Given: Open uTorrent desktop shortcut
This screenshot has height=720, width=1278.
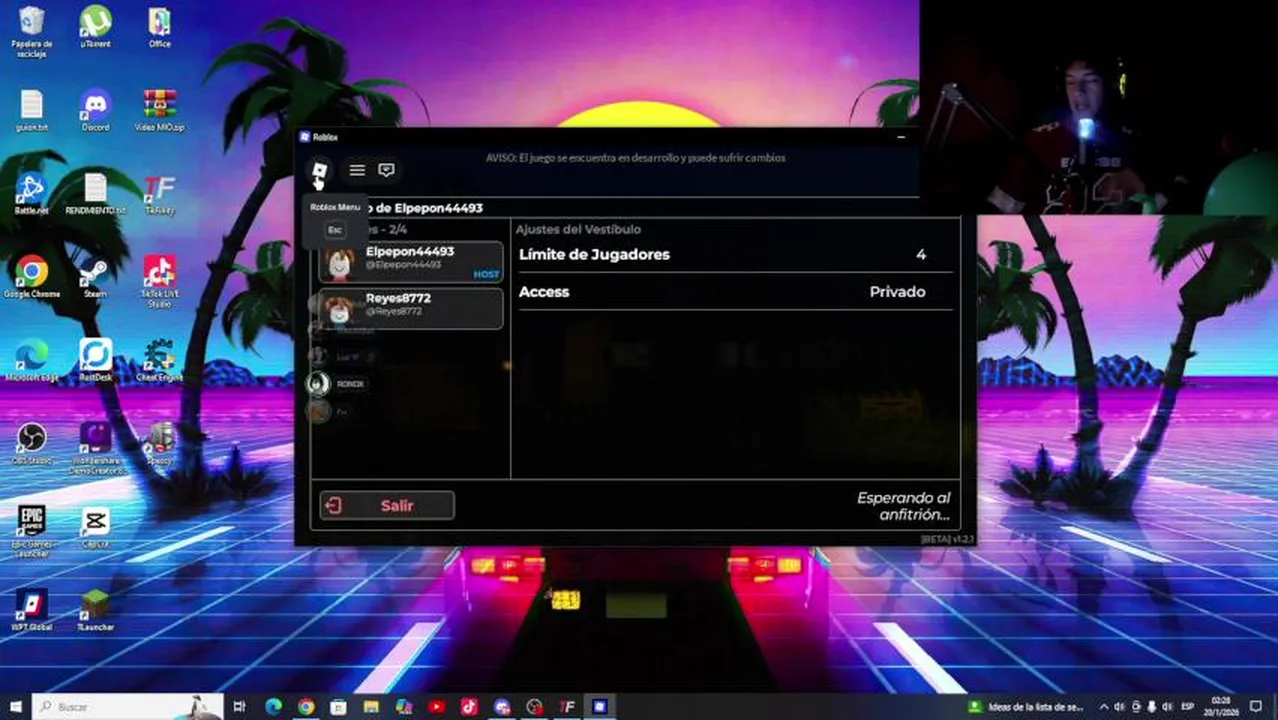Looking at the screenshot, I should [x=95, y=27].
